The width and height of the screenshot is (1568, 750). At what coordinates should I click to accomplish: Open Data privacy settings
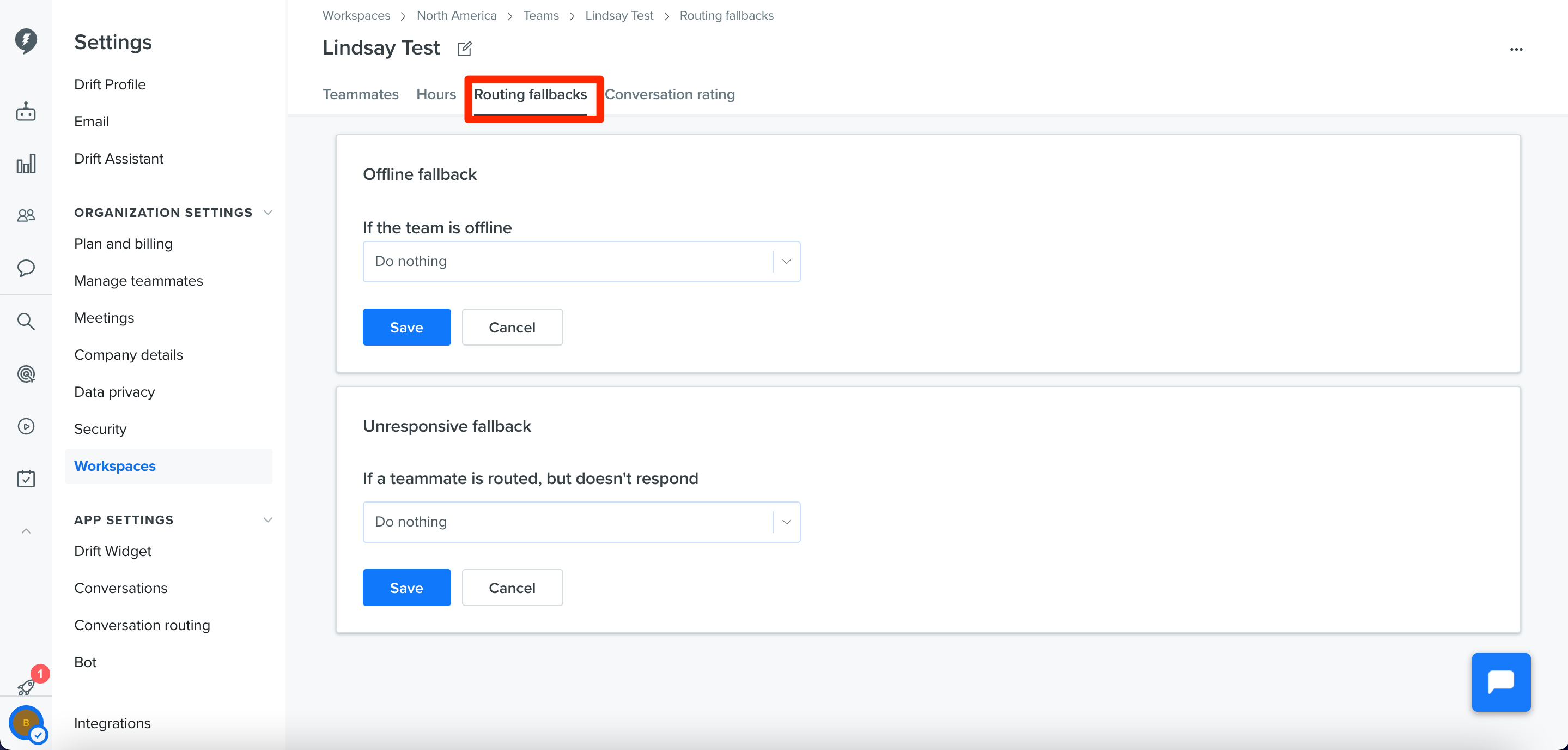tap(114, 392)
